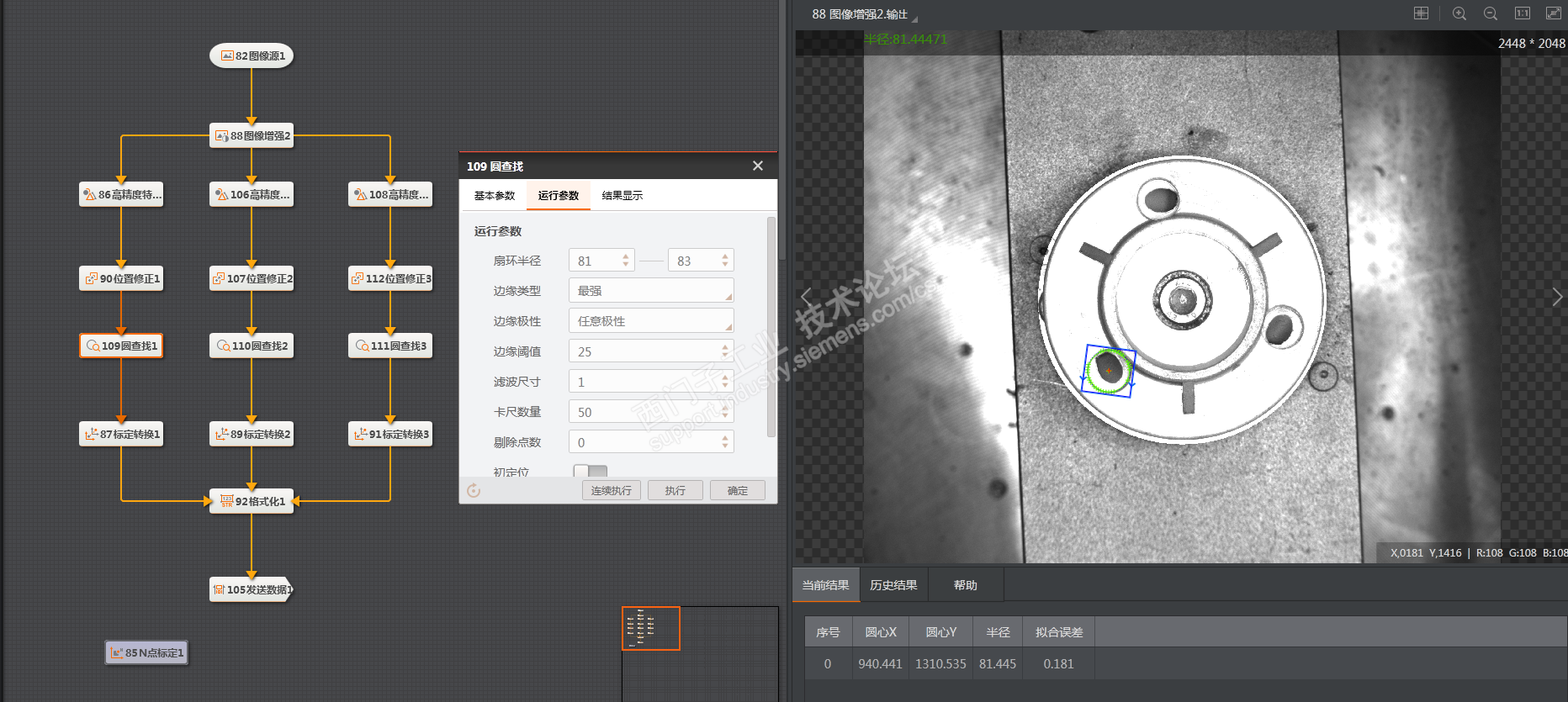Show image at 1:1 actual size
The height and width of the screenshot is (702, 1568).
coord(1523,13)
